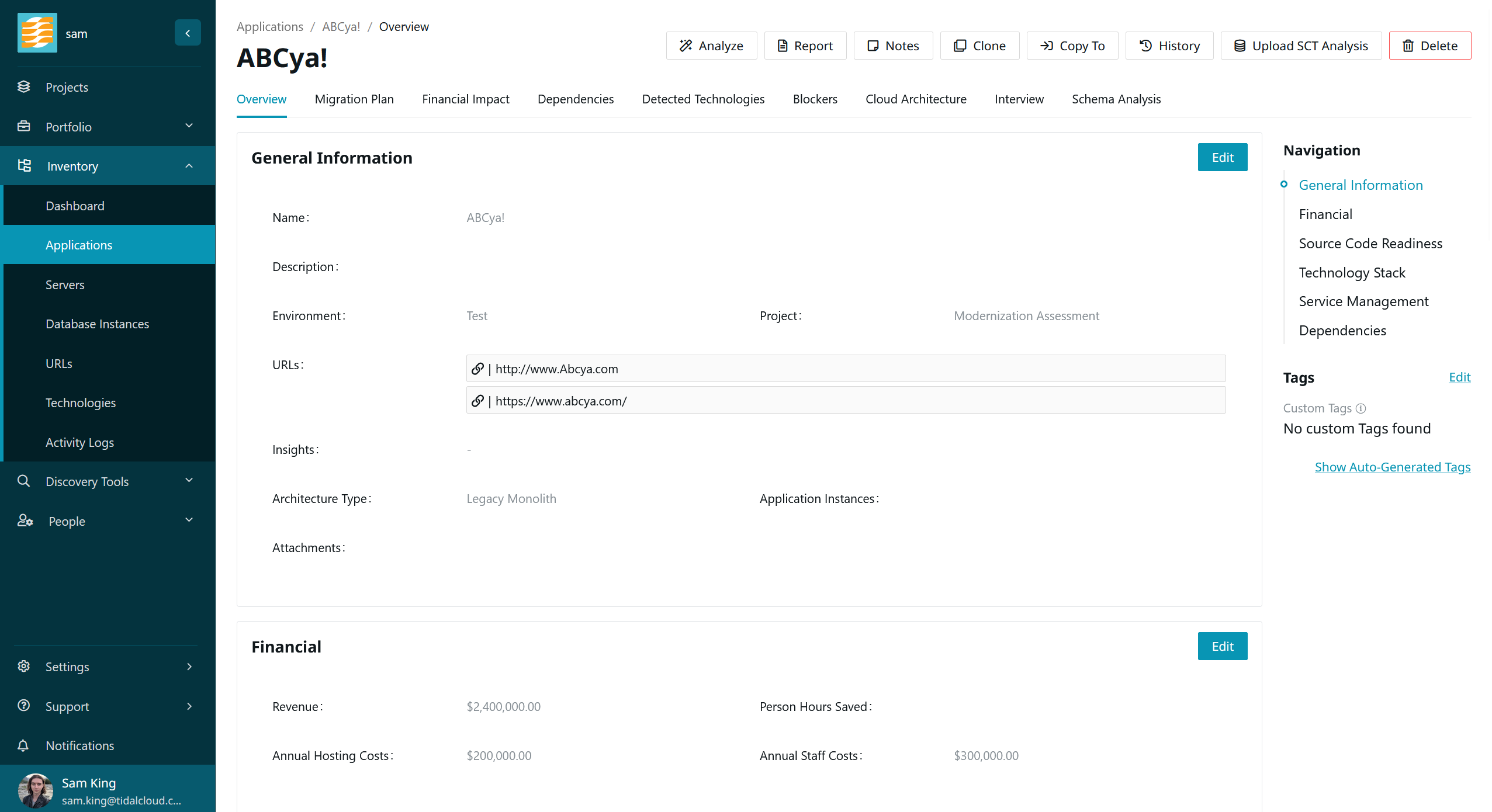1492x812 pixels.
Task: Click the Upload SCT Analysis button
Action: [1301, 46]
